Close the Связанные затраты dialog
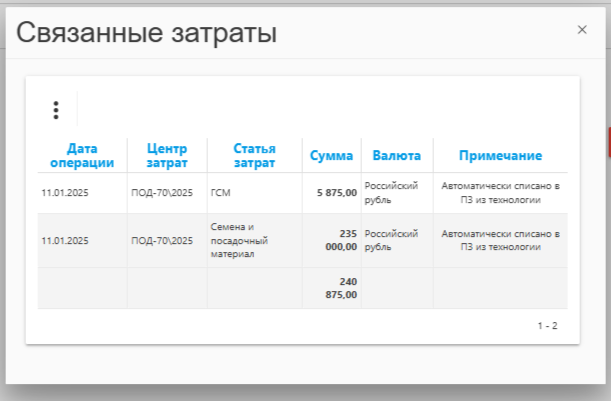Screen dimensions: 611x401 [x=582, y=30]
